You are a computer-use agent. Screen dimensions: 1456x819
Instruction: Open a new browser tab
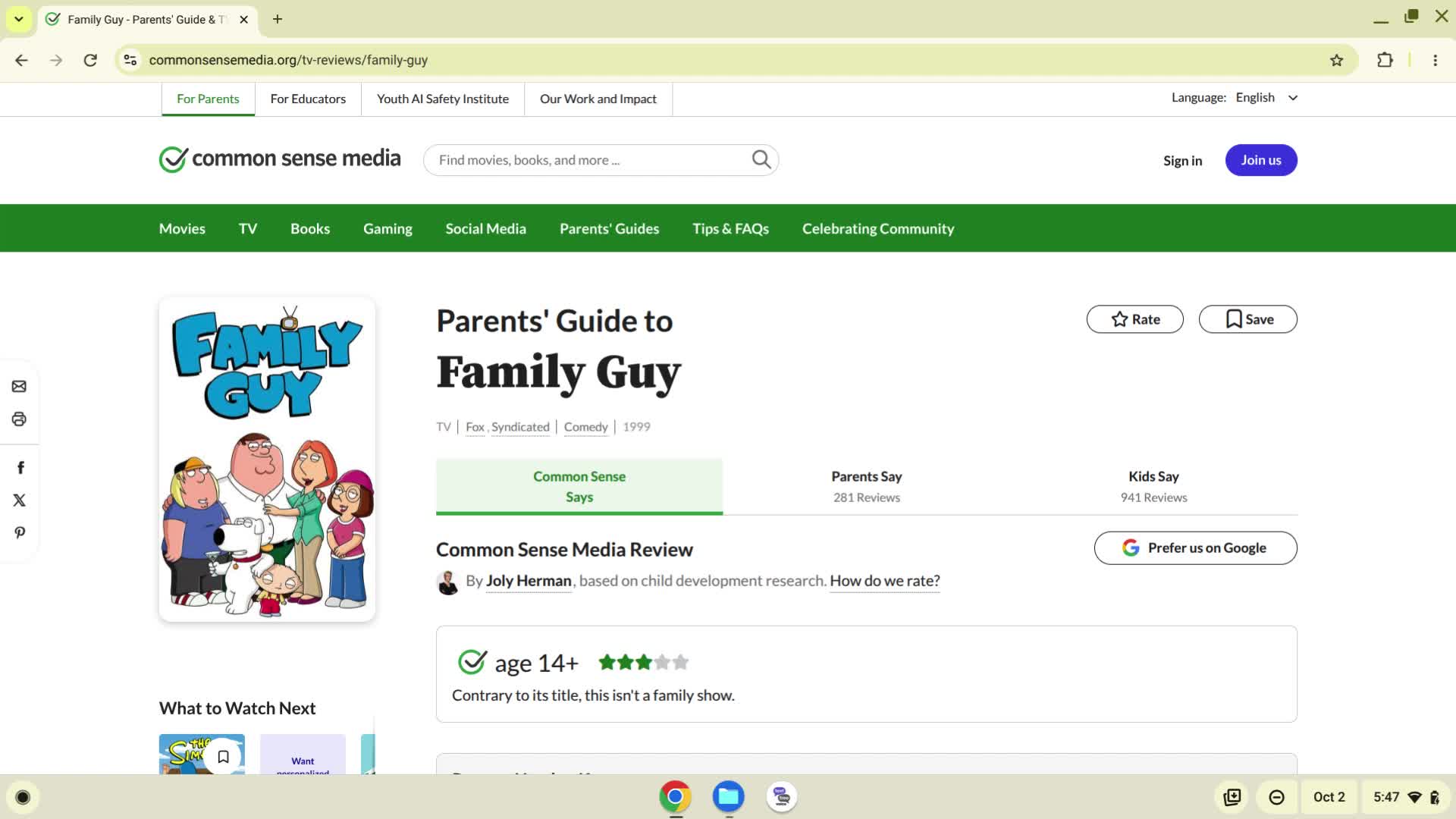click(278, 19)
